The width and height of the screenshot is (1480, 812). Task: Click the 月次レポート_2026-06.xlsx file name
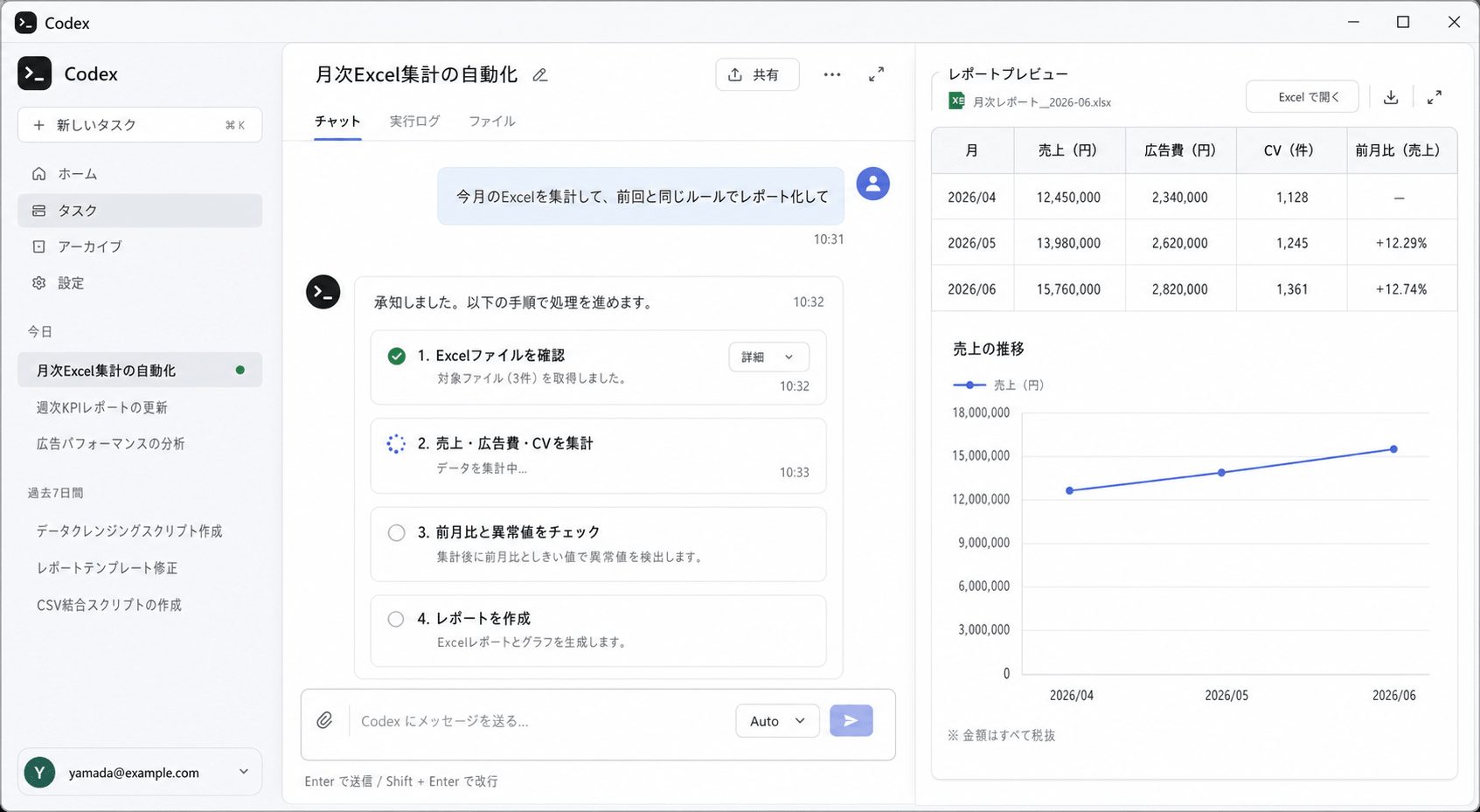(1042, 102)
